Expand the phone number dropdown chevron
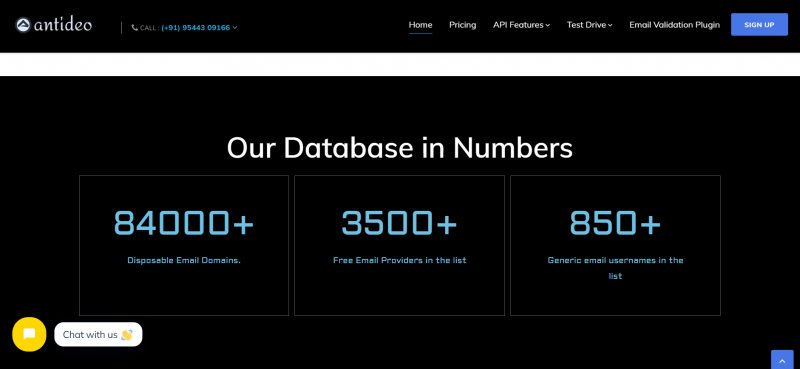This screenshot has height=369, width=800. pyautogui.click(x=235, y=28)
